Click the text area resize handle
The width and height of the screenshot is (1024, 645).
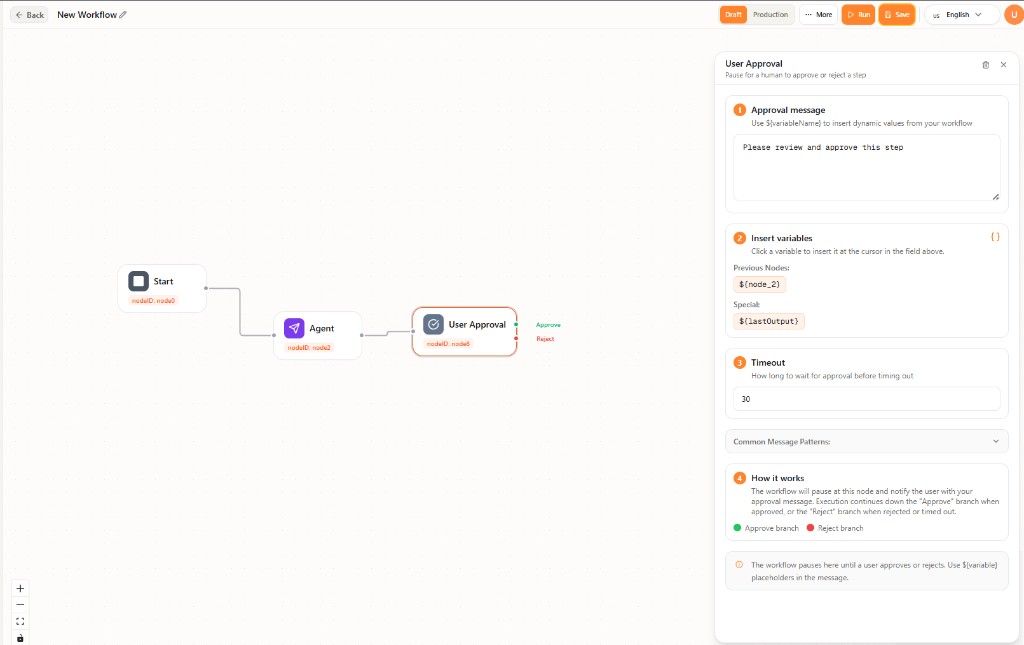pos(995,197)
